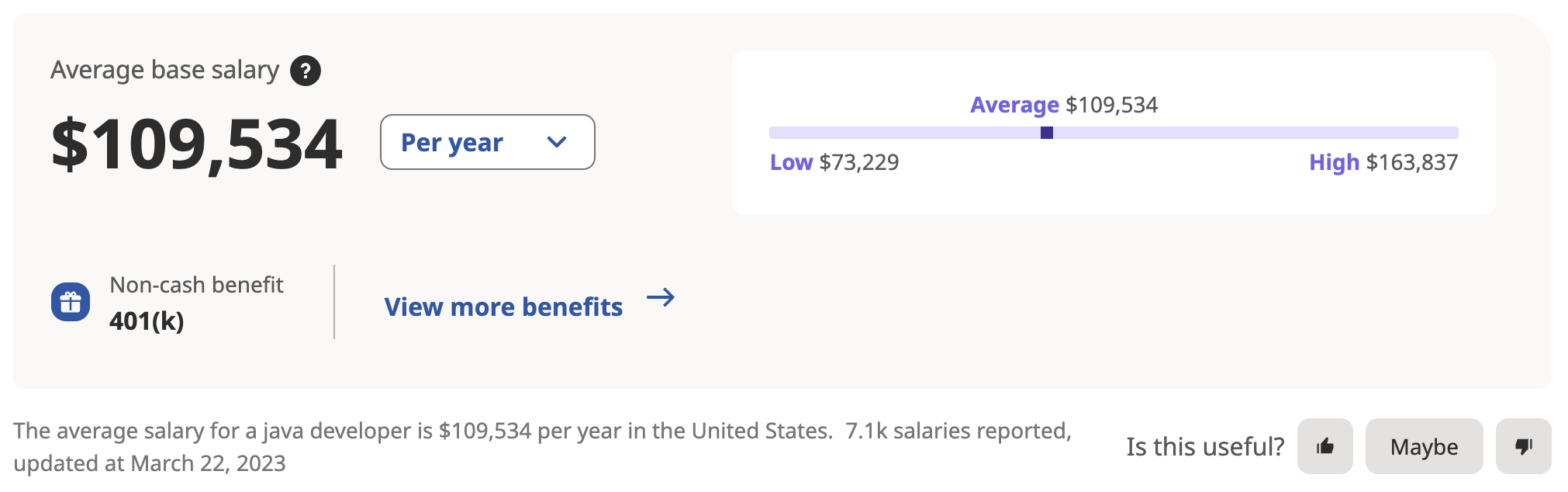Click the Maybe button
The image size is (1568, 492).
[x=1424, y=446]
